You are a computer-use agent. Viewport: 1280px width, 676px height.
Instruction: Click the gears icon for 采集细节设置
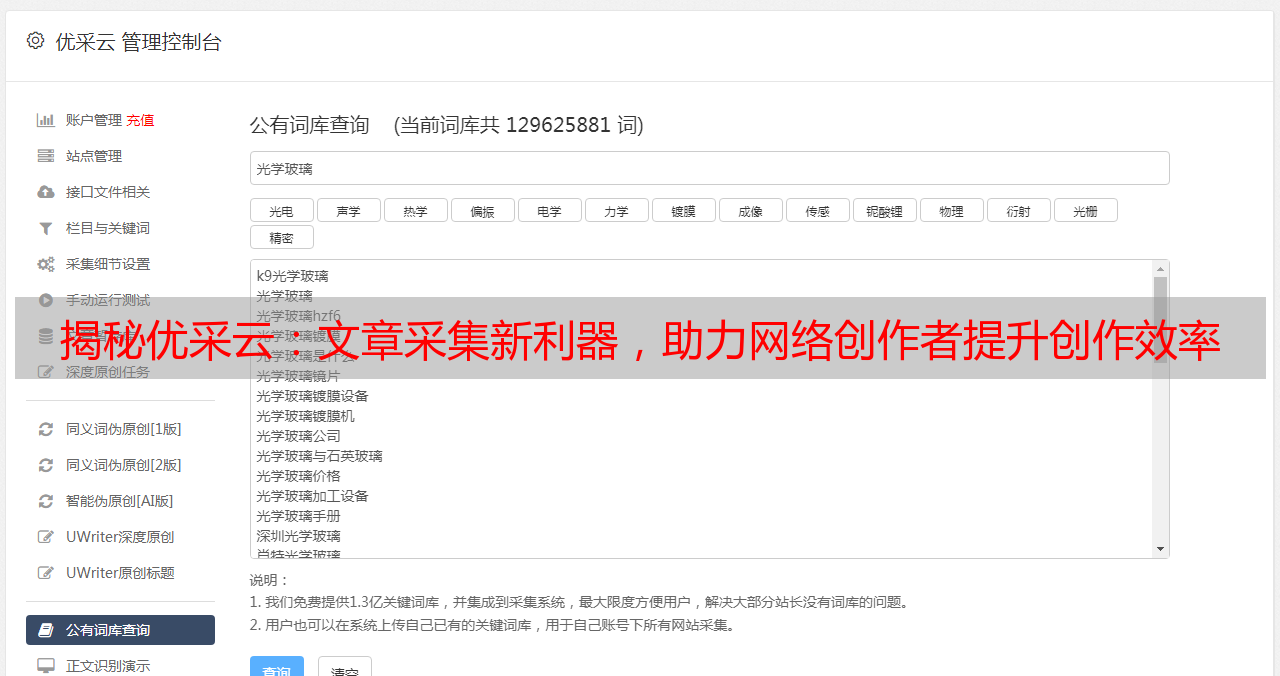click(x=46, y=264)
